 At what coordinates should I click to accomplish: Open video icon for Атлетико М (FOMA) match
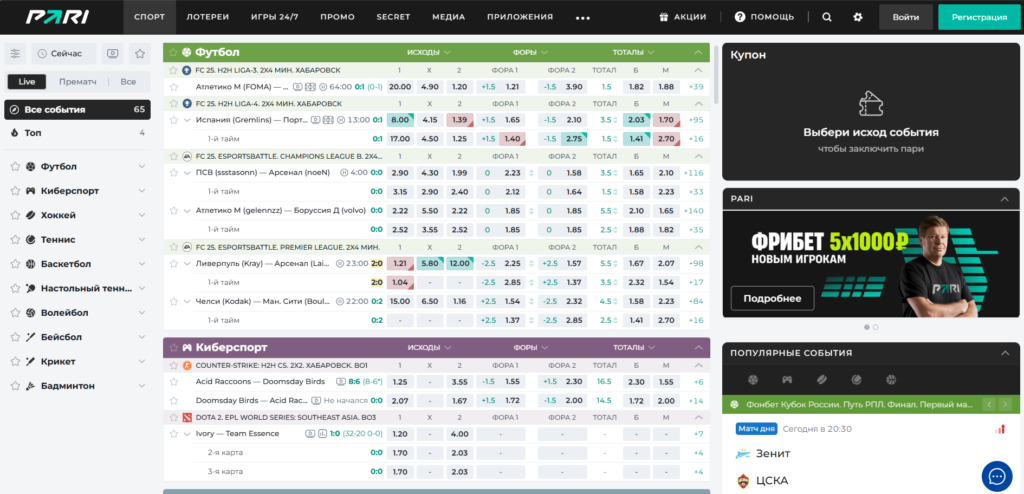click(x=298, y=86)
